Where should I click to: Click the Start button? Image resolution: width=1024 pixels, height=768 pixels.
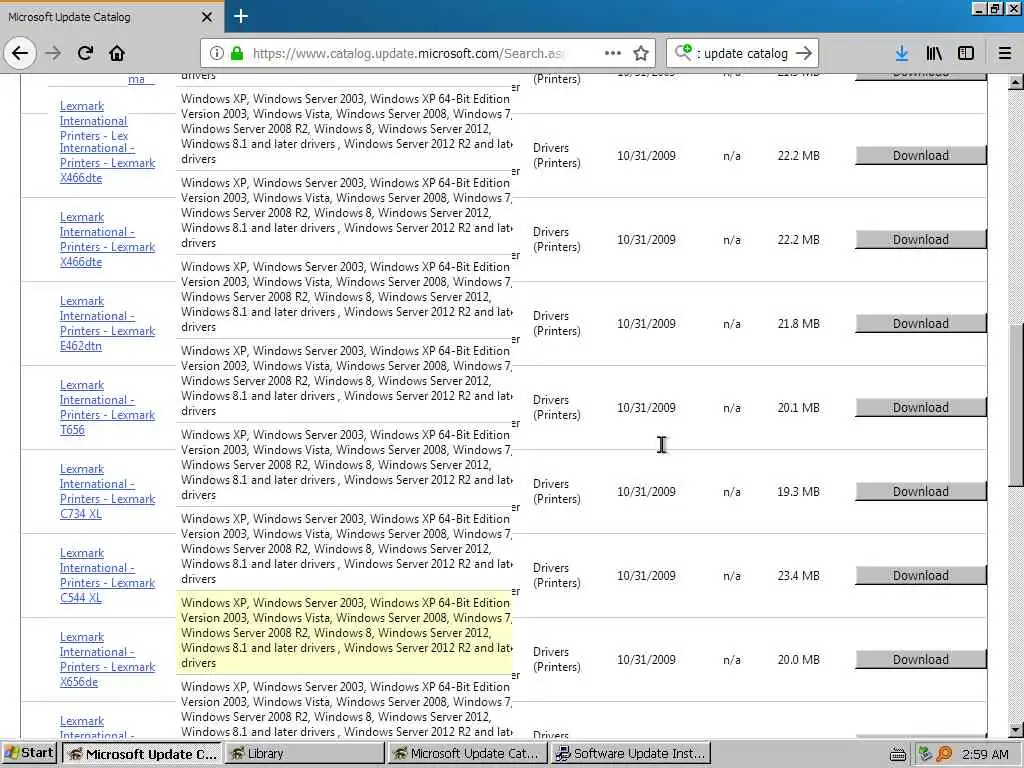[29, 753]
